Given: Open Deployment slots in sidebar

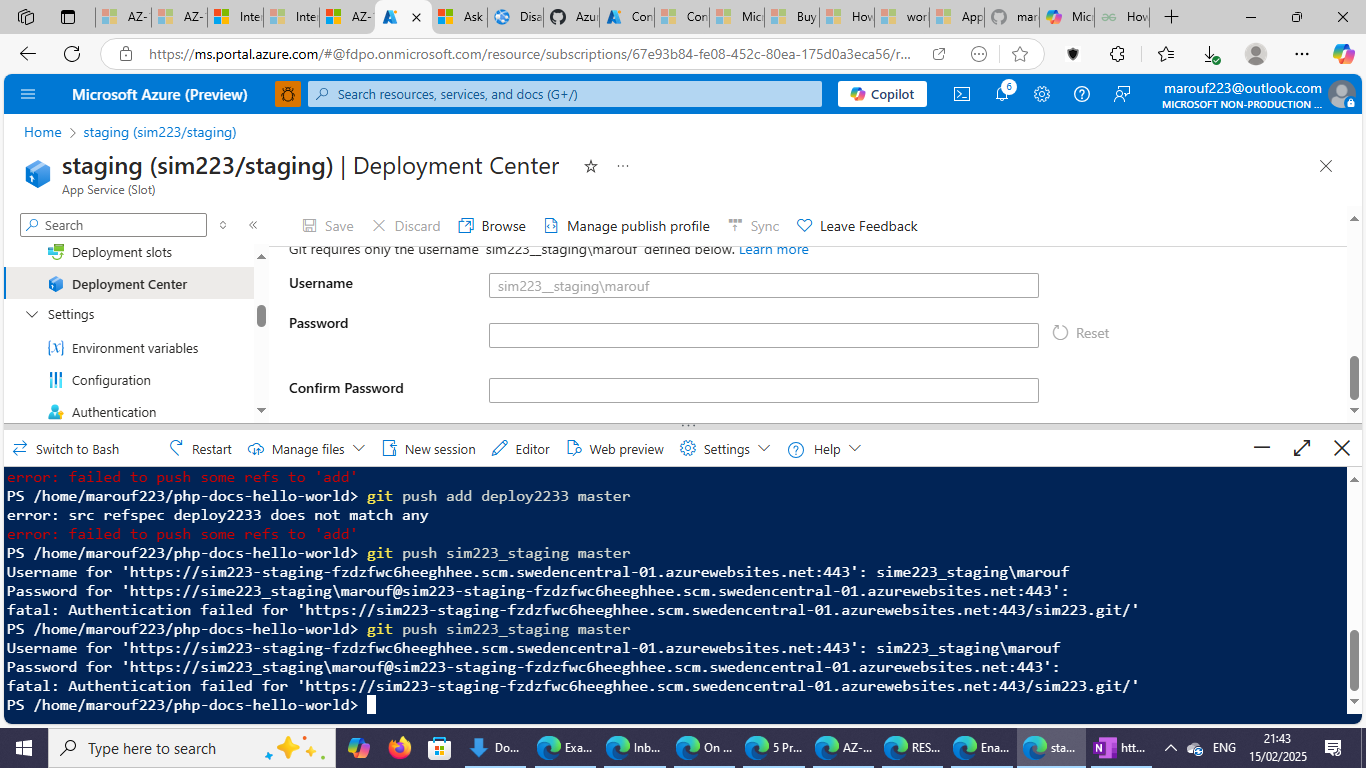Looking at the screenshot, I should coord(122,252).
